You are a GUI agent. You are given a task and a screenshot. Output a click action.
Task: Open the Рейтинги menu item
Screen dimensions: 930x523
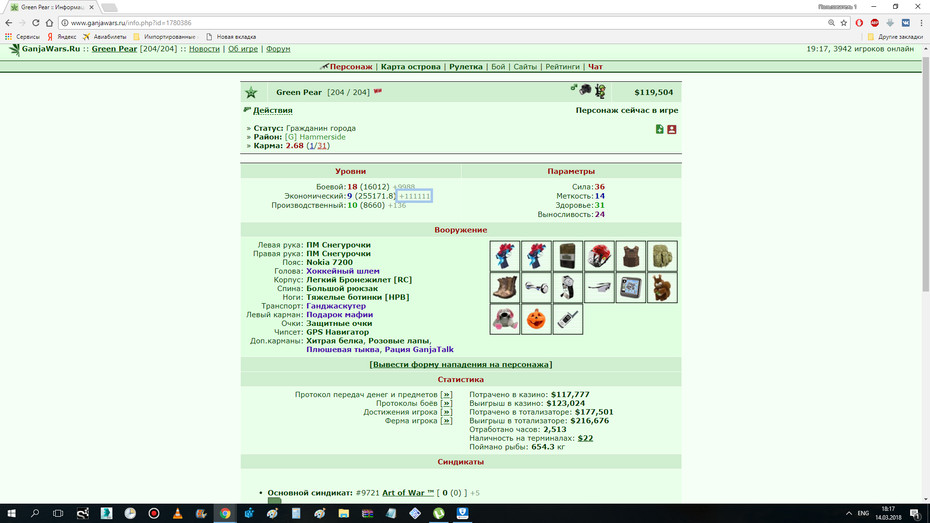click(x=562, y=66)
